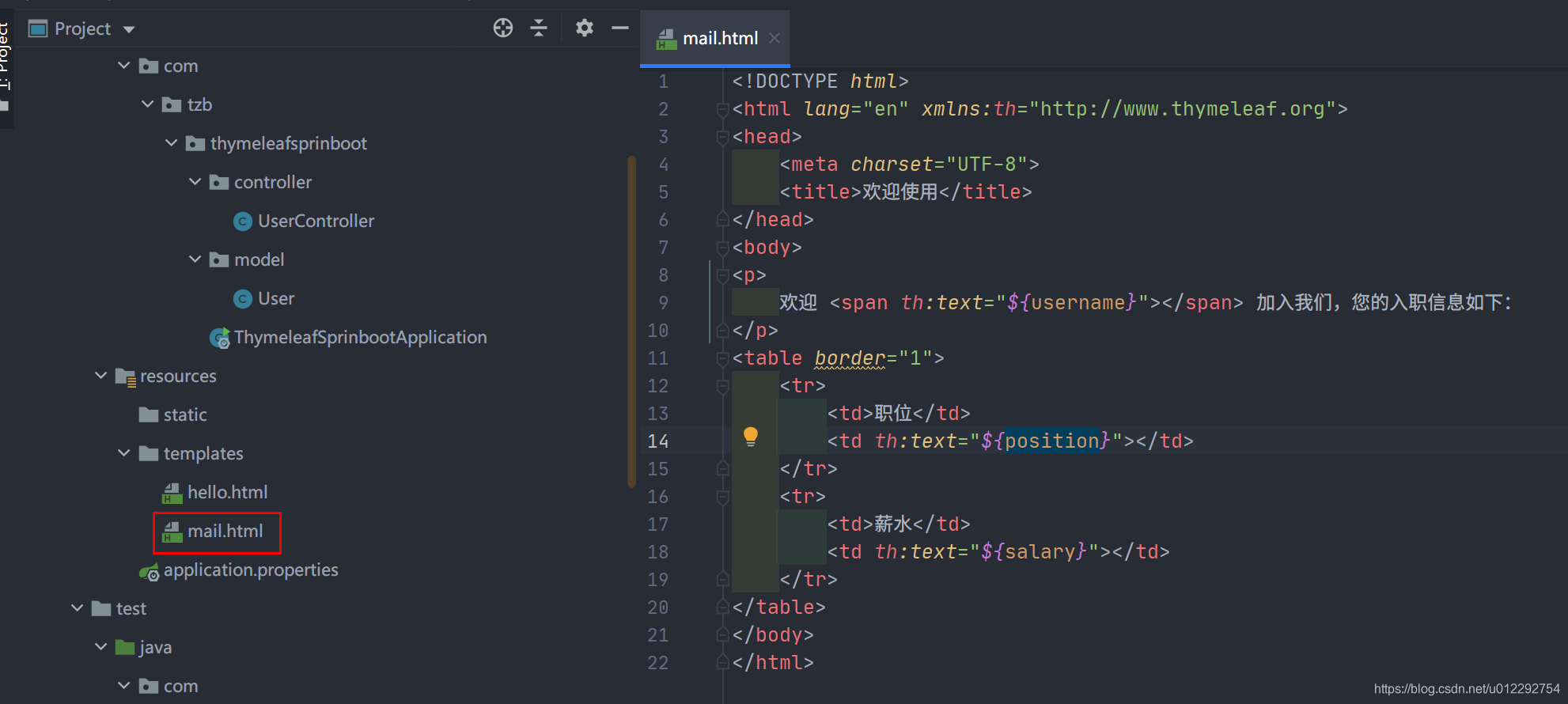Click the intention lightbulb on line 14

(751, 437)
